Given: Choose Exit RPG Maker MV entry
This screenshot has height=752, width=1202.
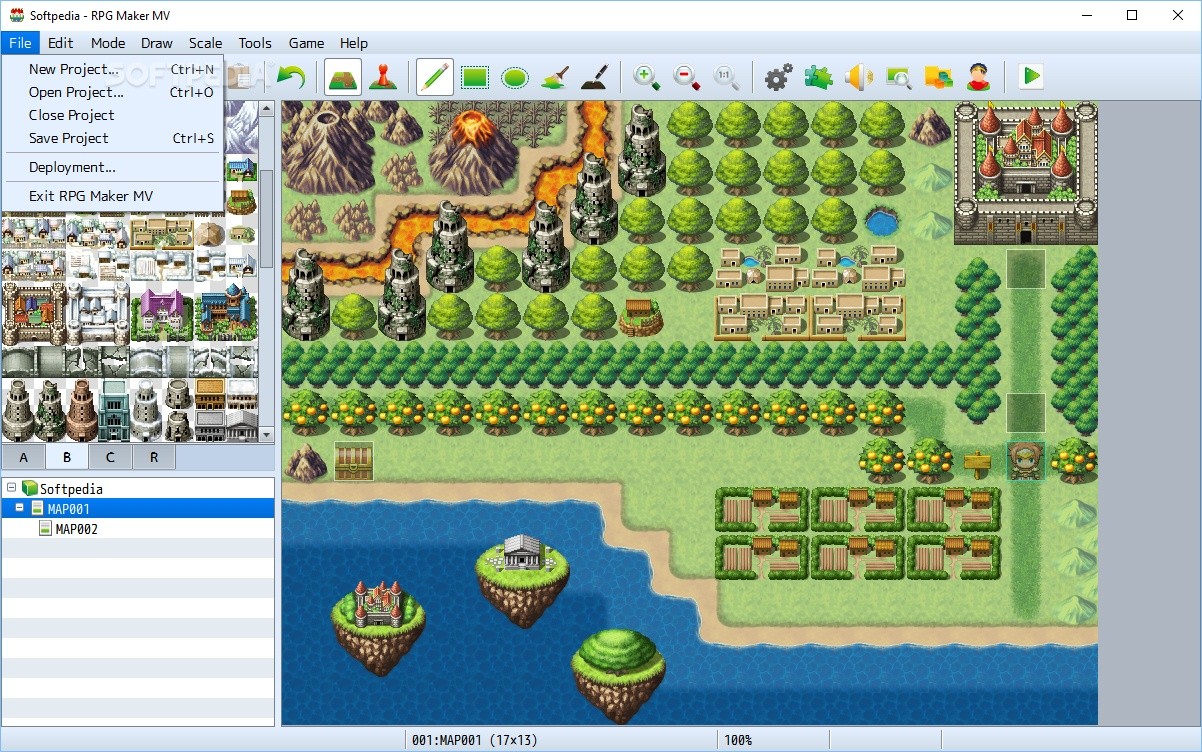Looking at the screenshot, I should (113, 196).
